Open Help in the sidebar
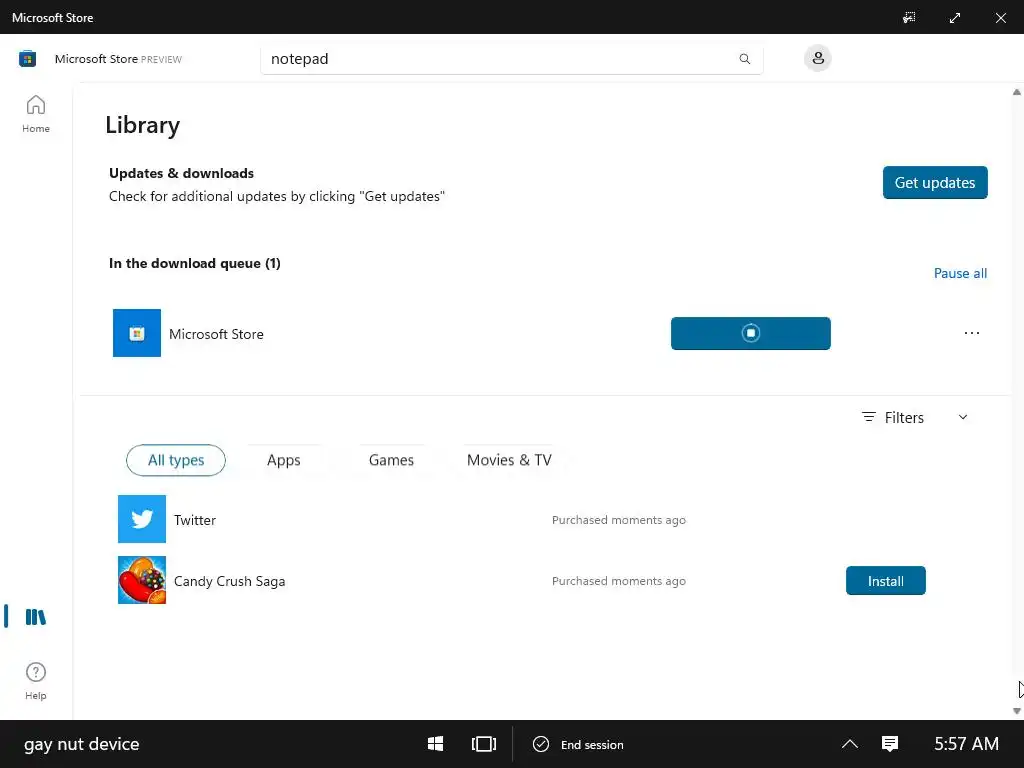Viewport: 1024px width, 768px height. [36, 681]
